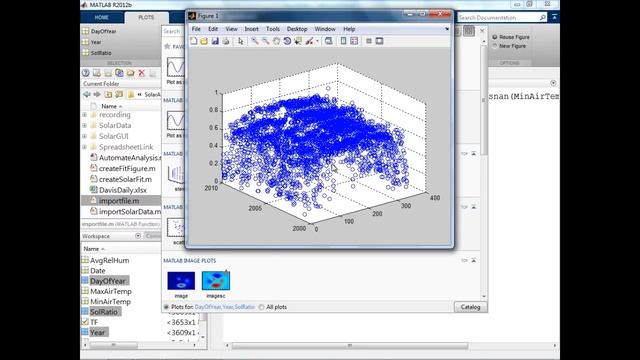
Task: Switch to the HOME tab in MATLAB
Action: (102, 18)
